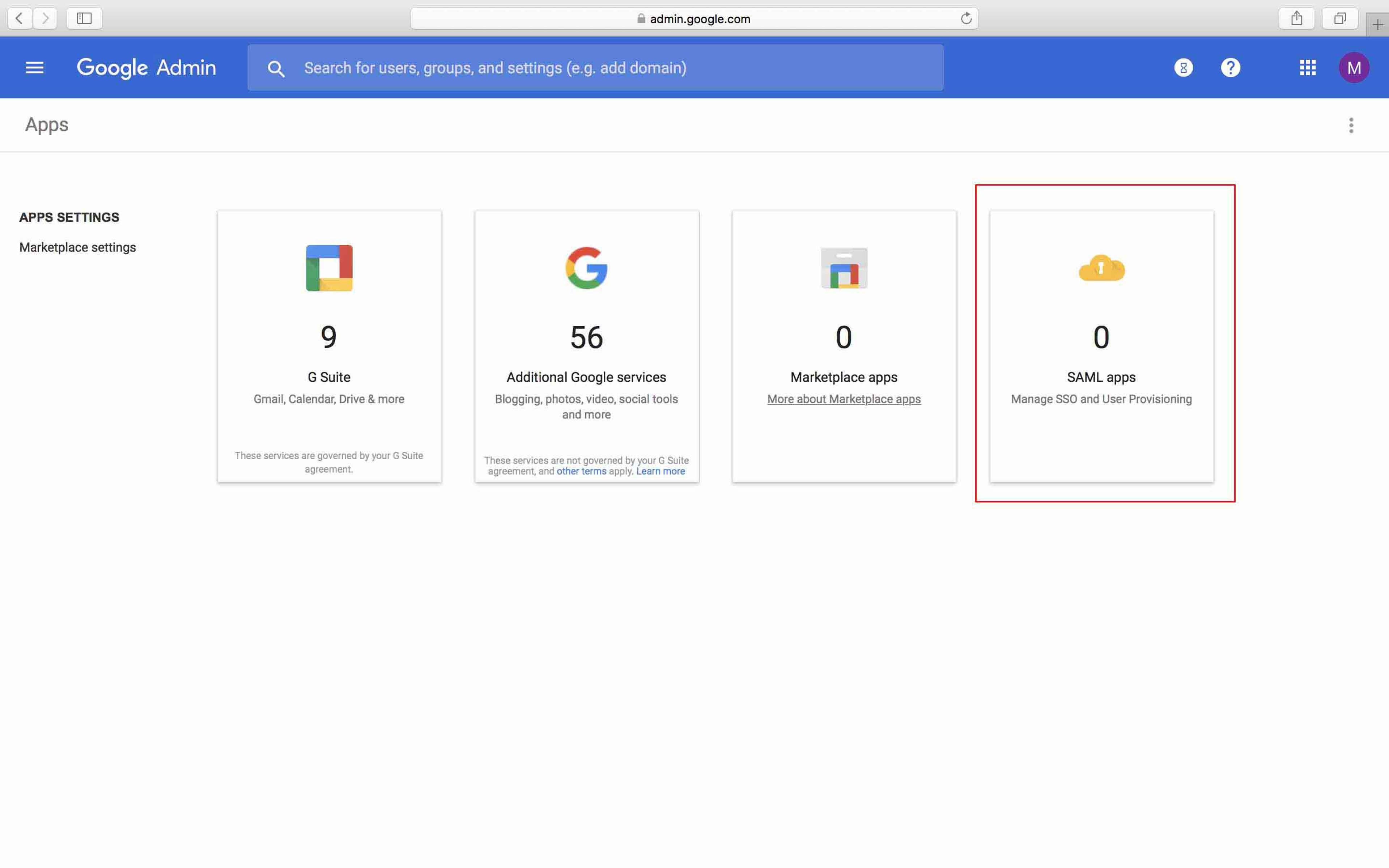Click the SAML apps cloud key icon
Image resolution: width=1389 pixels, height=868 pixels.
click(1101, 268)
